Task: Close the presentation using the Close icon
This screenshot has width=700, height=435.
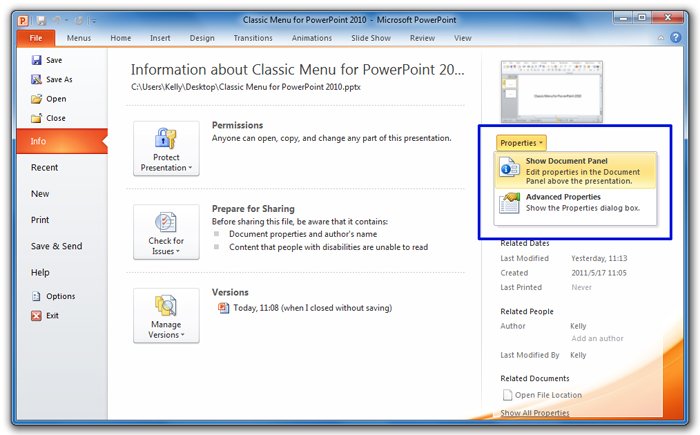Action: [37, 118]
